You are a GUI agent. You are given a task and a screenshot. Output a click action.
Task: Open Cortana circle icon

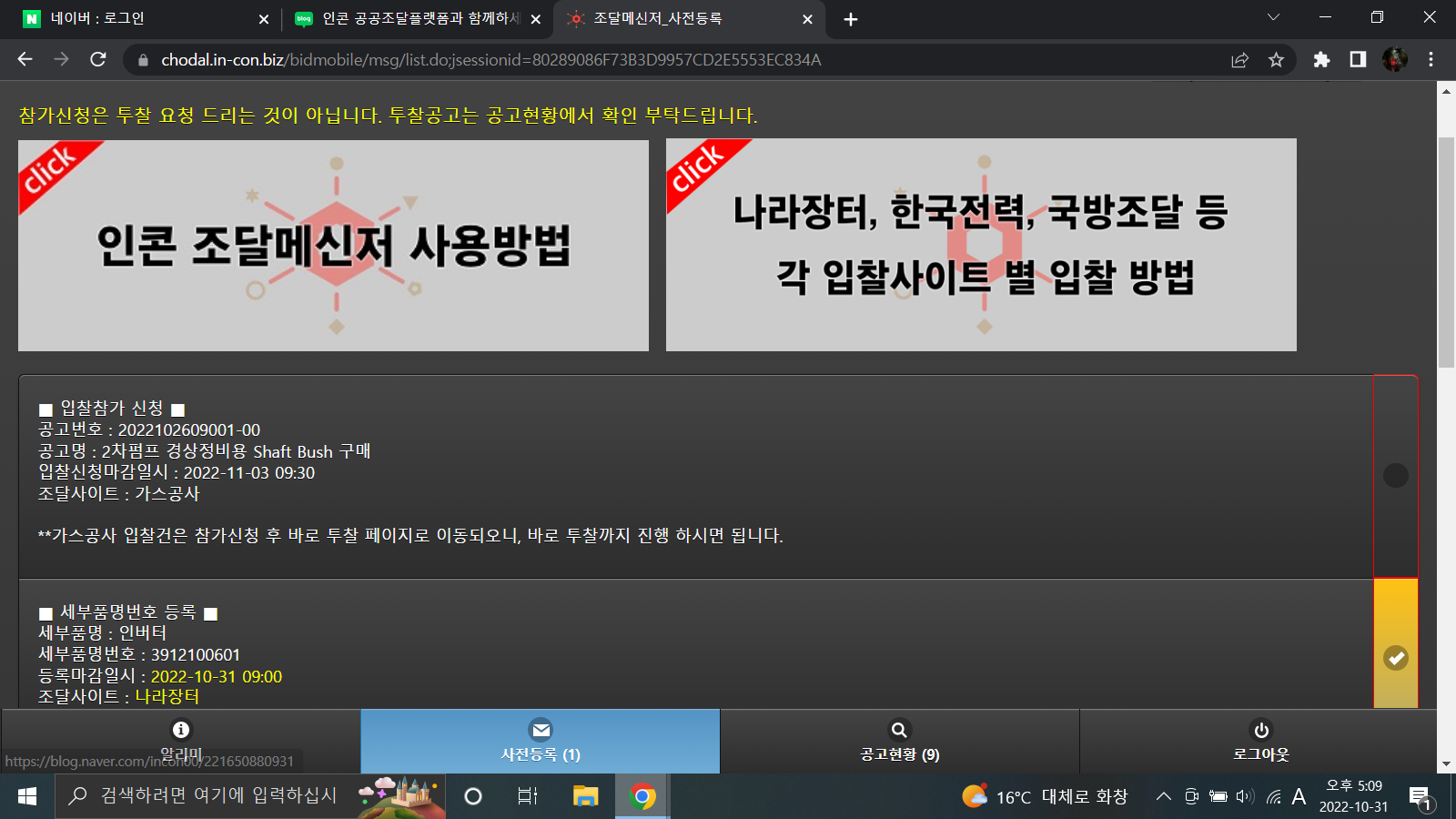pyautogui.click(x=473, y=796)
